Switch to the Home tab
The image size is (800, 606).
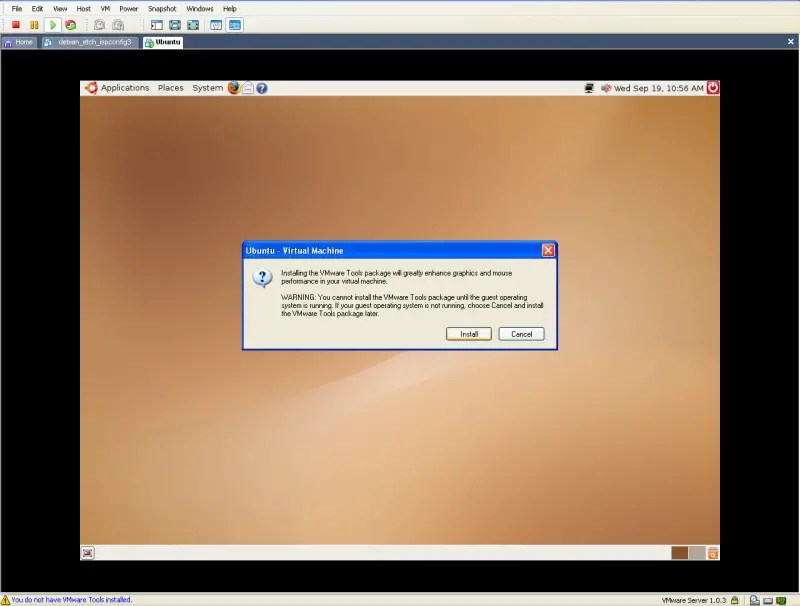tap(19, 42)
